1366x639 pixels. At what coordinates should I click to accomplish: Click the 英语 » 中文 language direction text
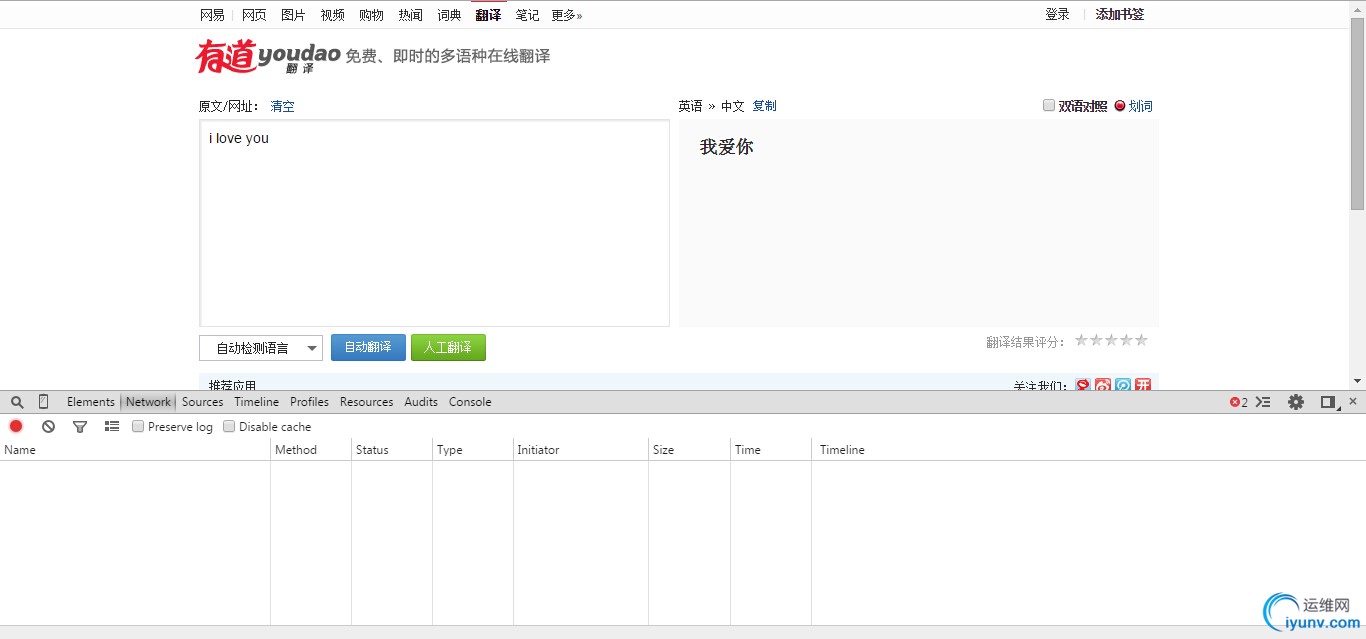[x=711, y=106]
